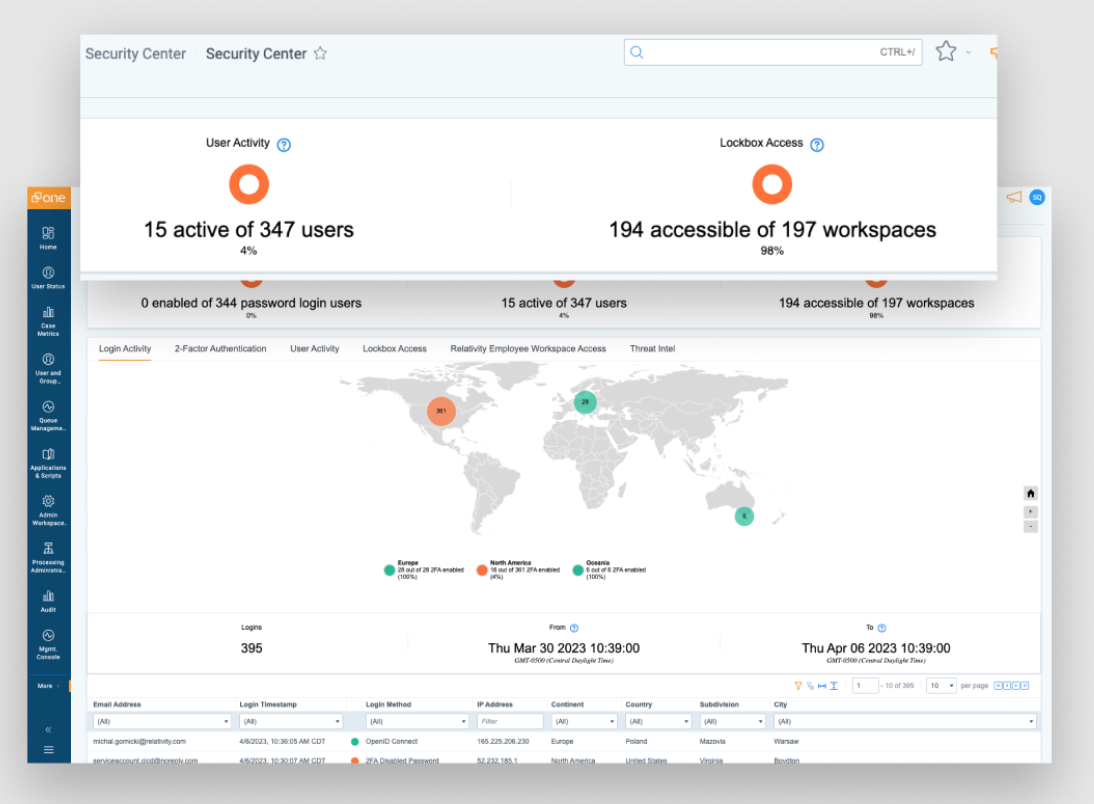Open User and Group sidebar item

point(48,368)
